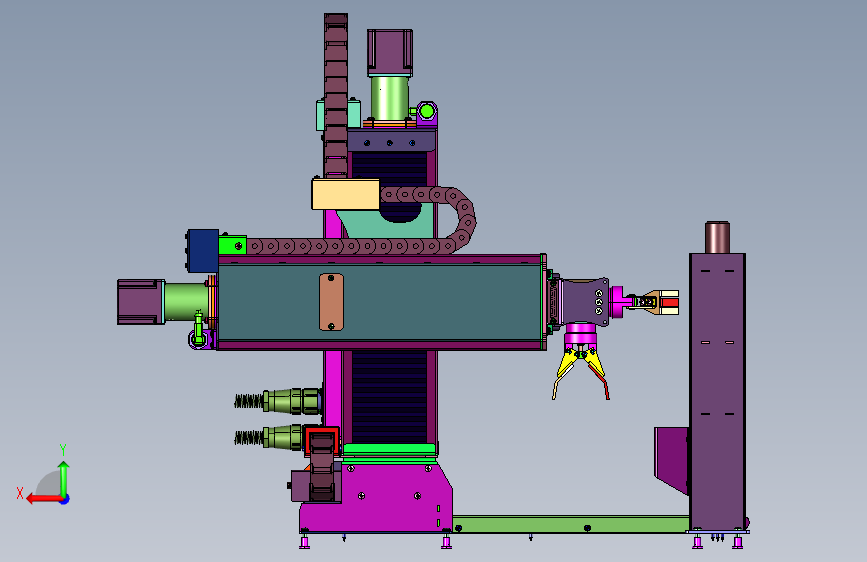Select the purple motor left of arm
The width and height of the screenshot is (867, 562).
coord(140,301)
